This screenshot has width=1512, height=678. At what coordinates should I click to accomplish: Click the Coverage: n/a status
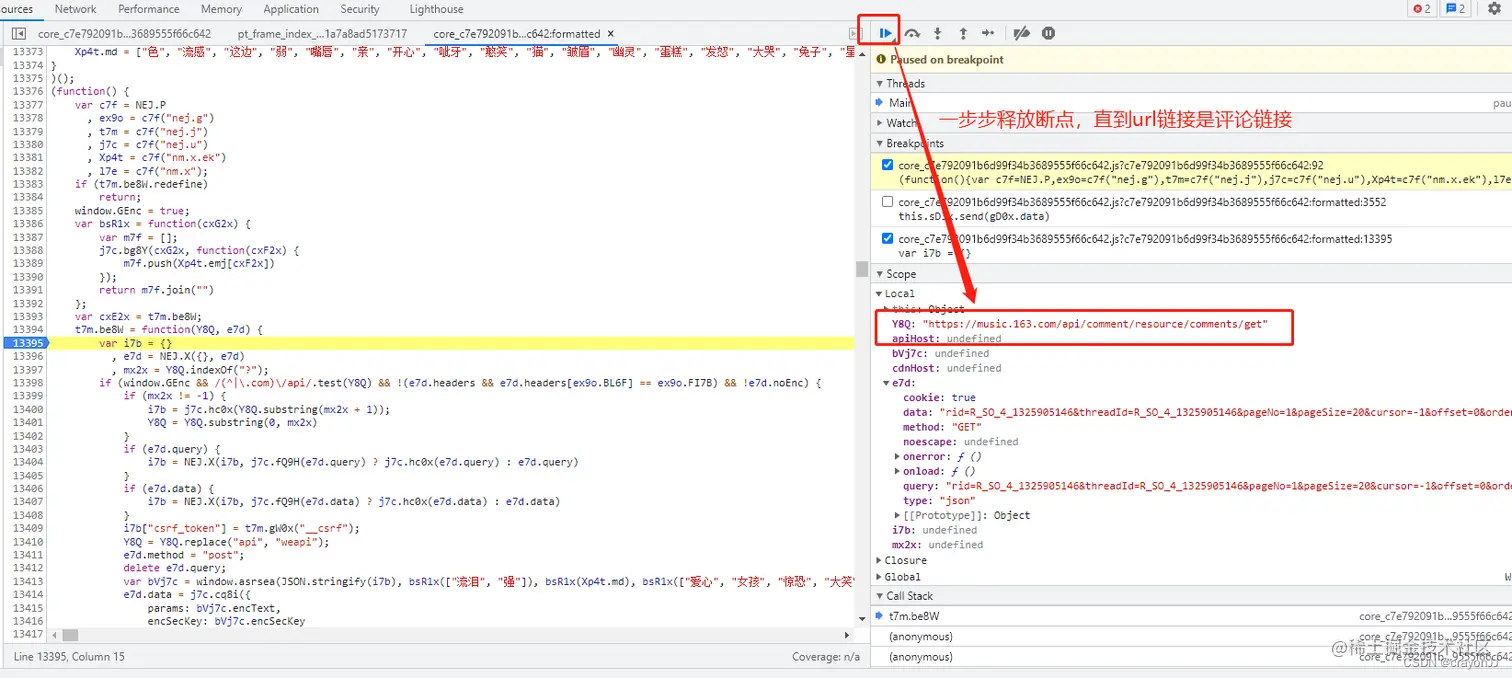click(x=825, y=657)
